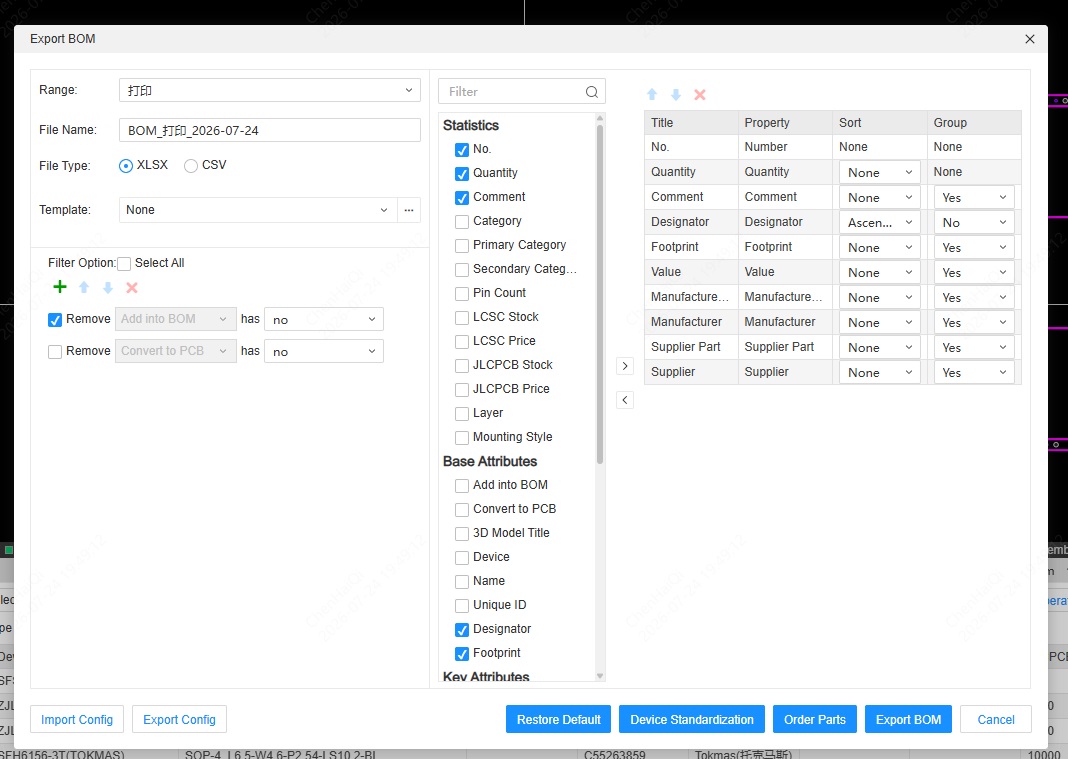Select the No. row in table
This screenshot has height=759, width=1068.
(832, 146)
